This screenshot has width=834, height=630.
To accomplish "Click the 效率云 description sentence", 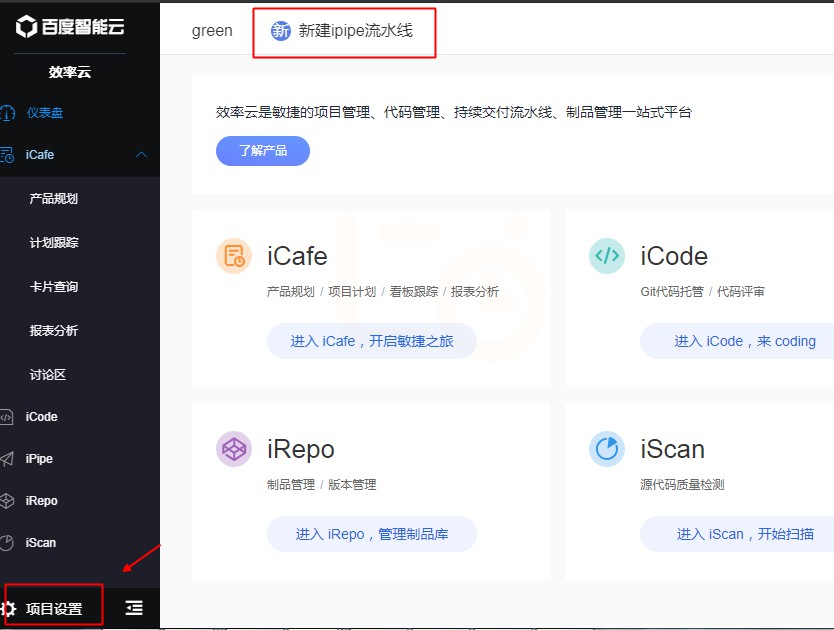I will point(454,112).
